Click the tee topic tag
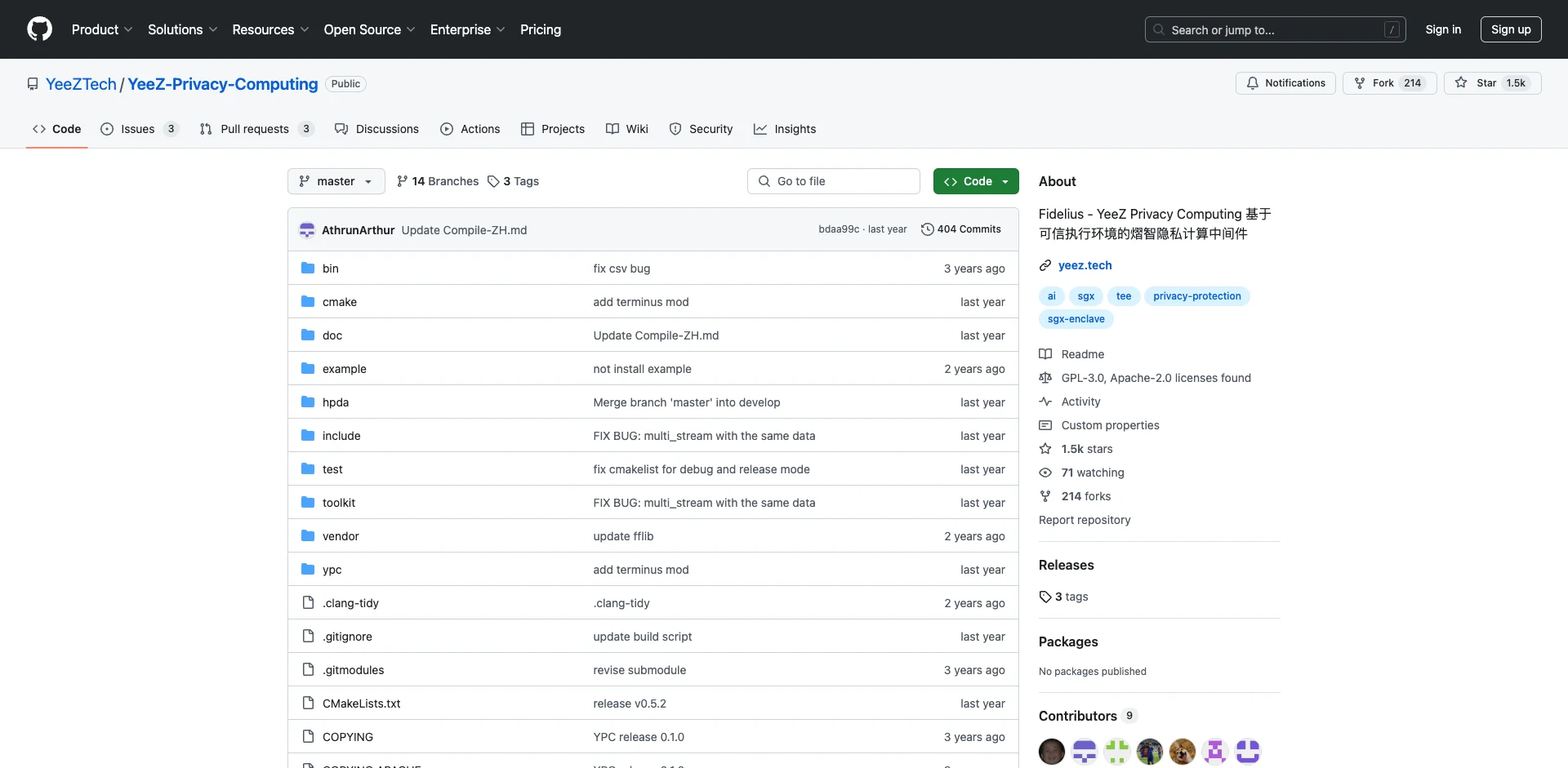 coord(1124,296)
